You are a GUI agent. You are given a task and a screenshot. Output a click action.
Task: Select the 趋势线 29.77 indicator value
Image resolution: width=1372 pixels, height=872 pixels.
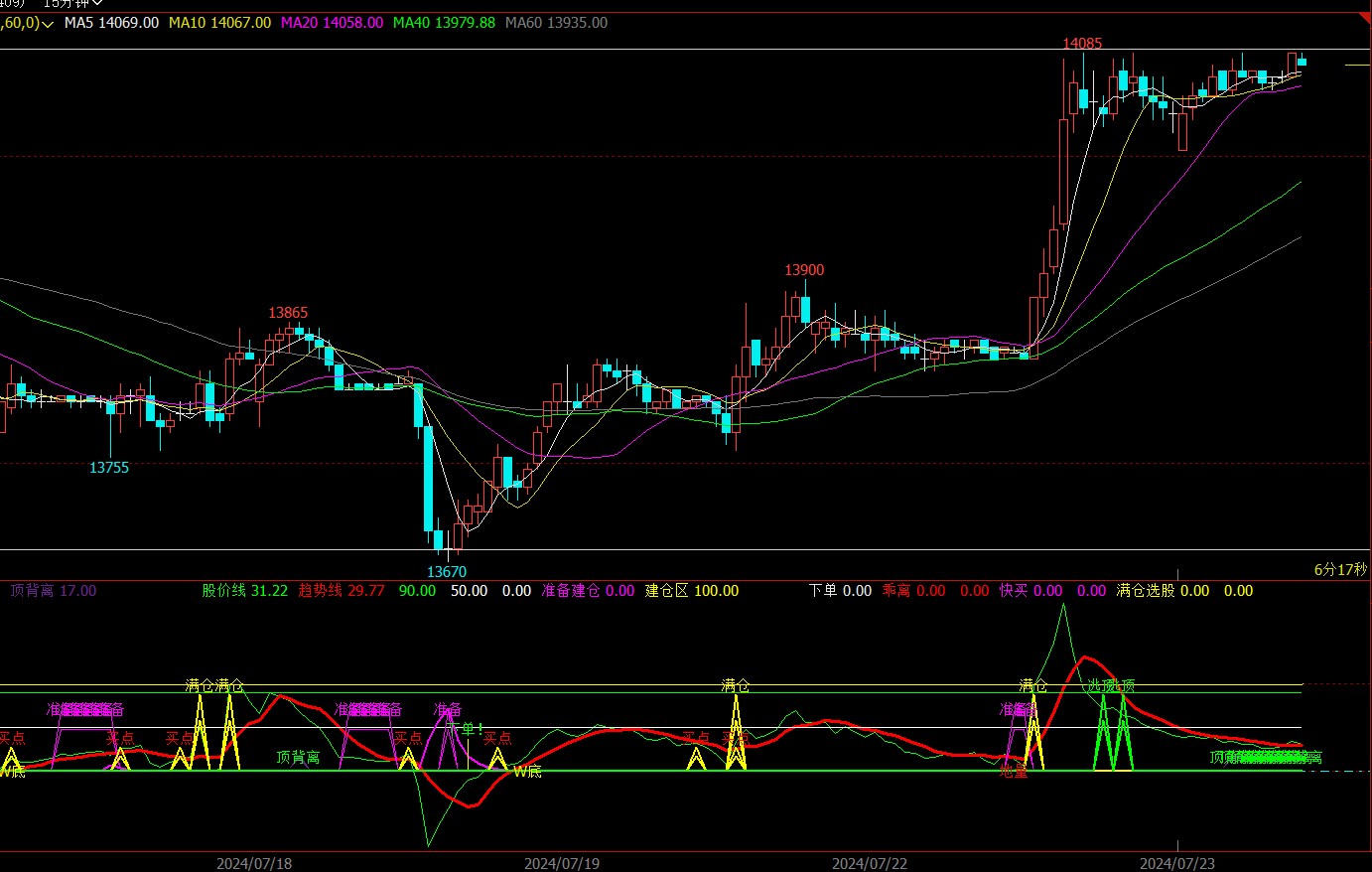click(342, 591)
